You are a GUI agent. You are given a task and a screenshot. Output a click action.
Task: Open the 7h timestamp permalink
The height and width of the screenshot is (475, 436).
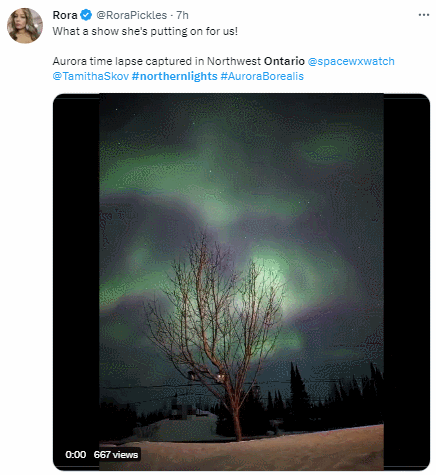(182, 15)
